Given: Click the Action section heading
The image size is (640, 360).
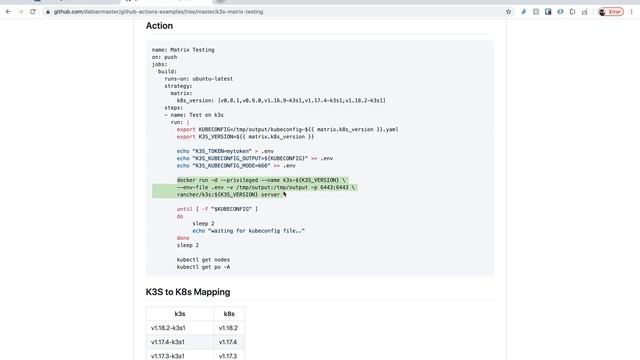Looking at the screenshot, I should [159, 26].
